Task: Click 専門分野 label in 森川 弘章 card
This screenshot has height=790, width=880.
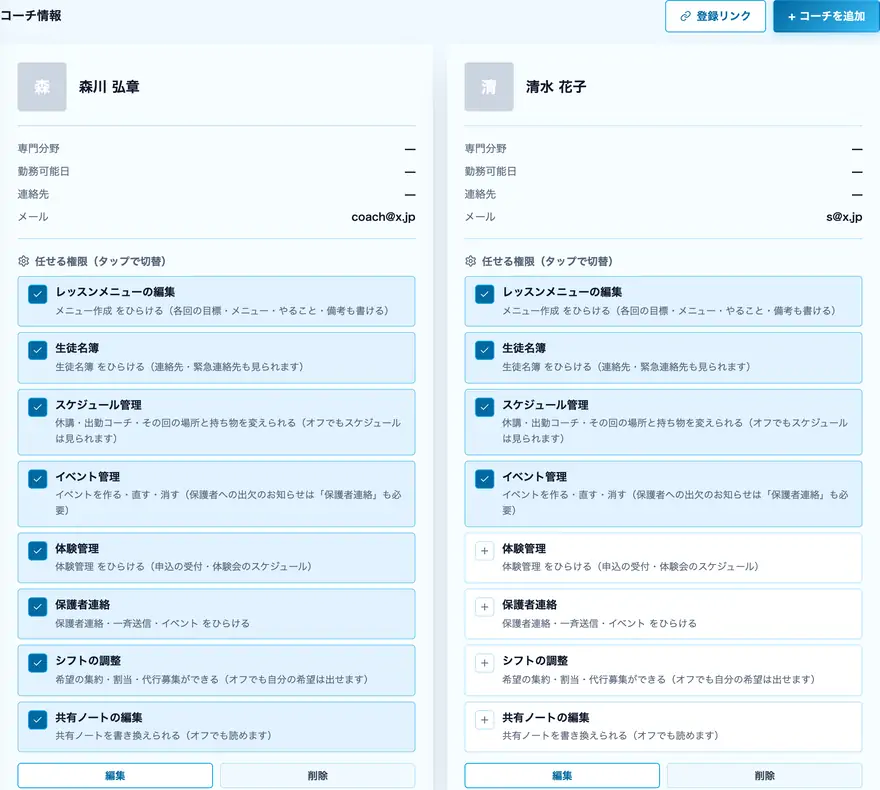Action: (39, 148)
